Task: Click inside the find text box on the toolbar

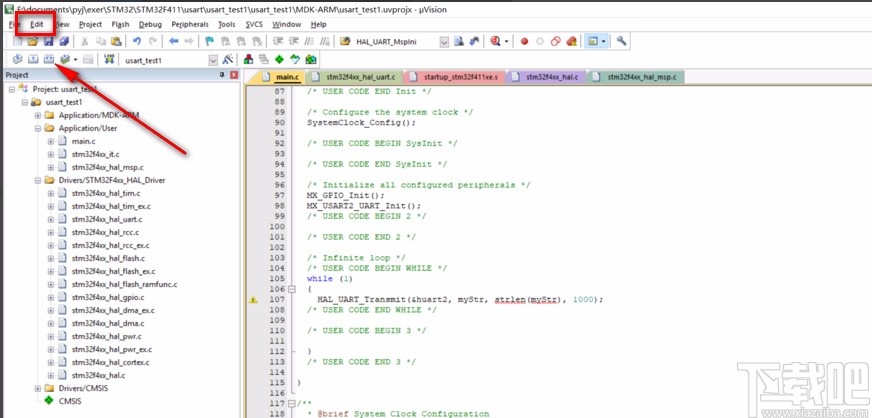Action: tap(397, 42)
